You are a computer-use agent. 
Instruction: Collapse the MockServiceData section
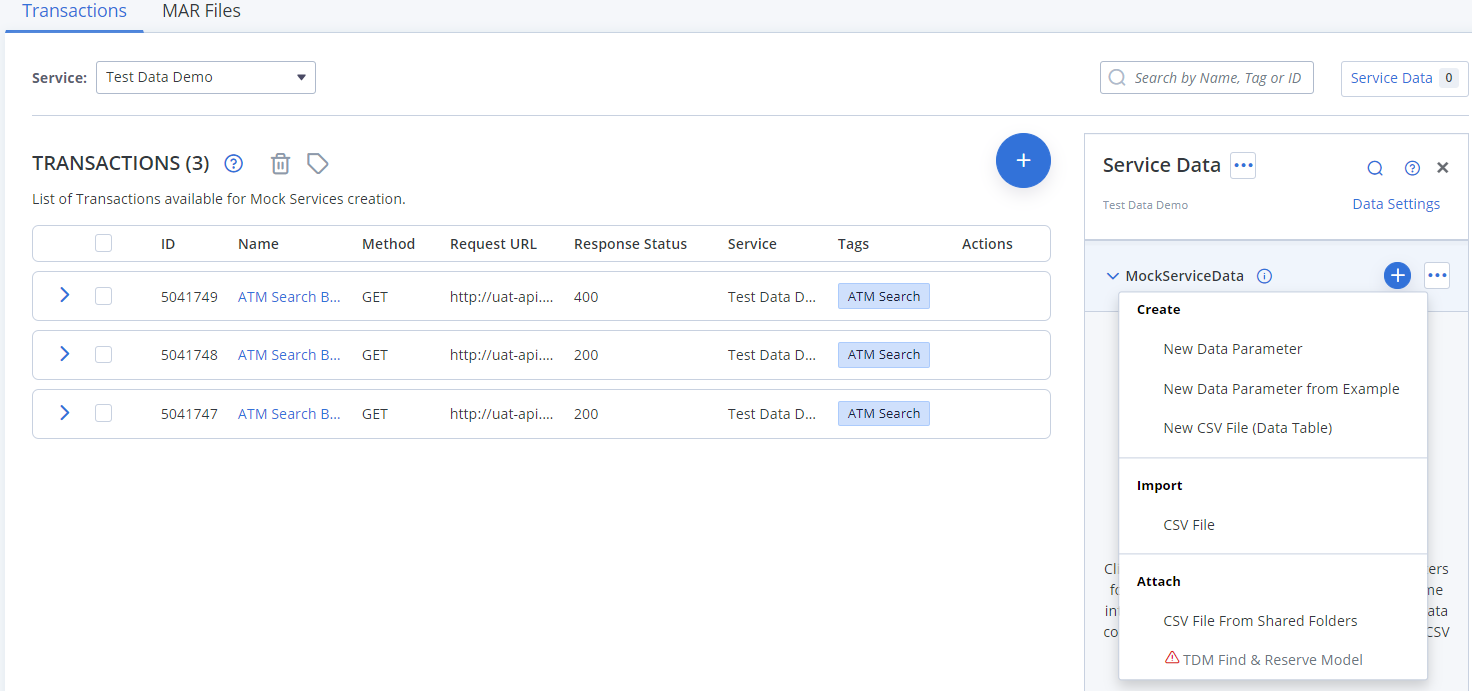(x=1113, y=276)
